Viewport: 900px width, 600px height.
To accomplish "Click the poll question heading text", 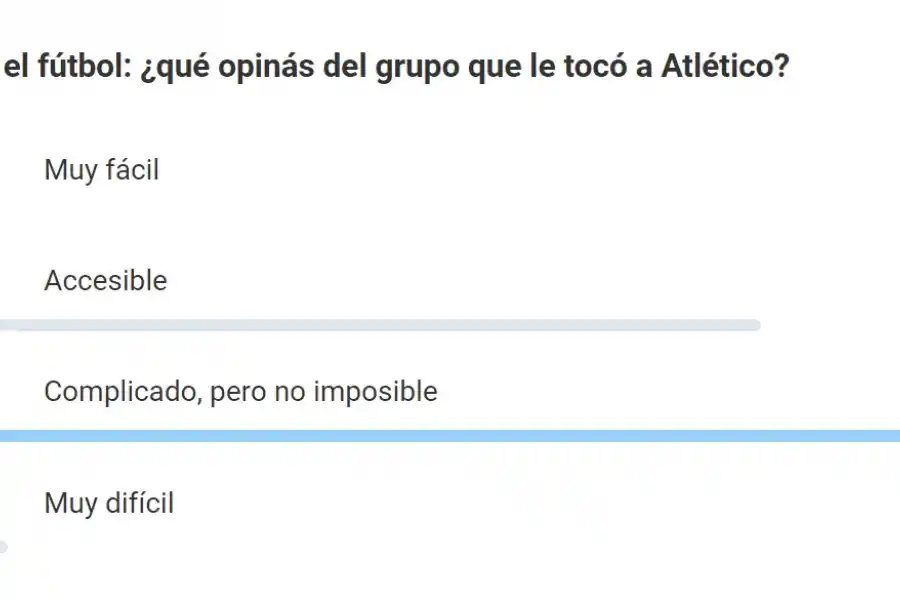I will click(395, 67).
